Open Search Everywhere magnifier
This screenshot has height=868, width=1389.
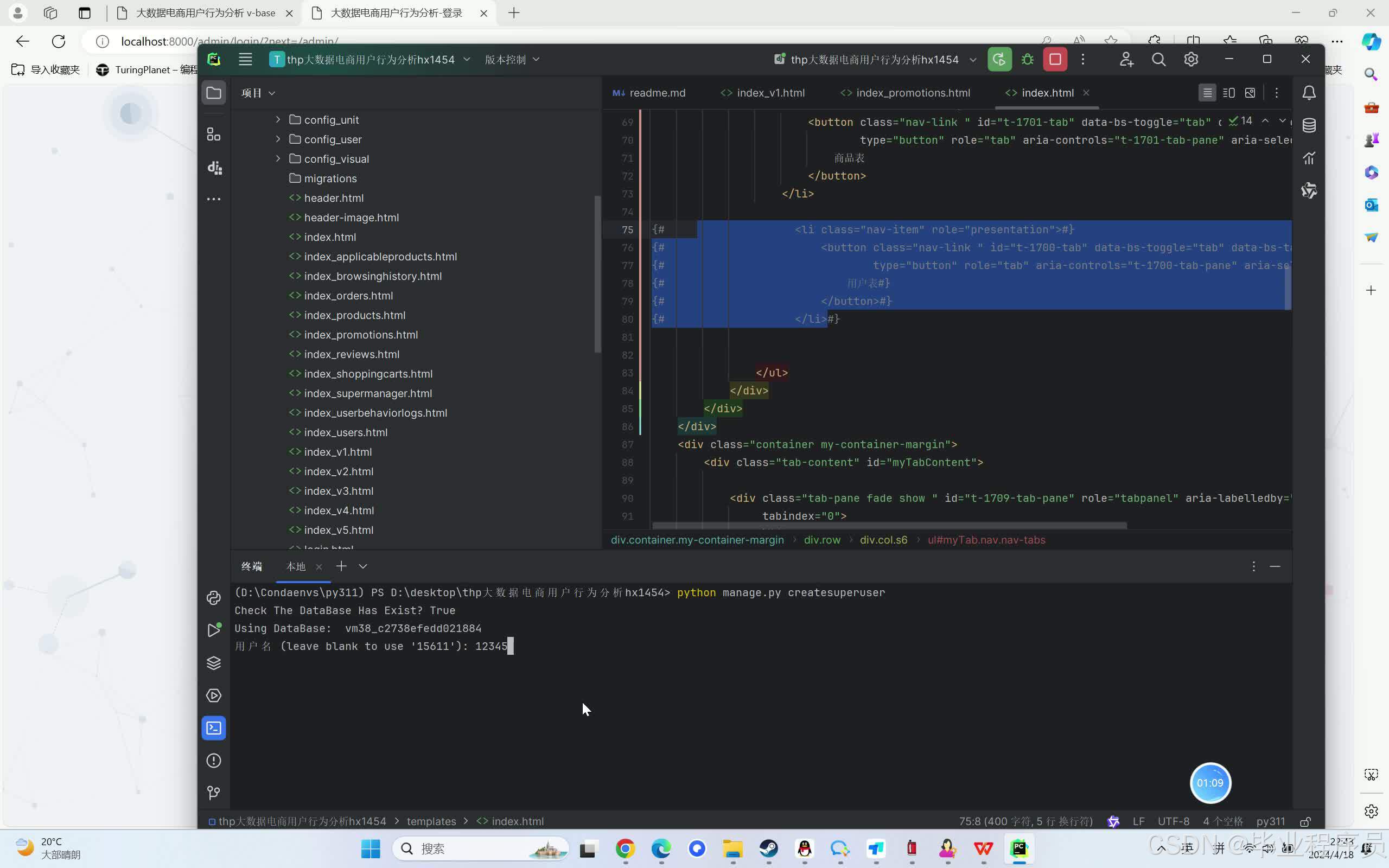tap(1158, 60)
